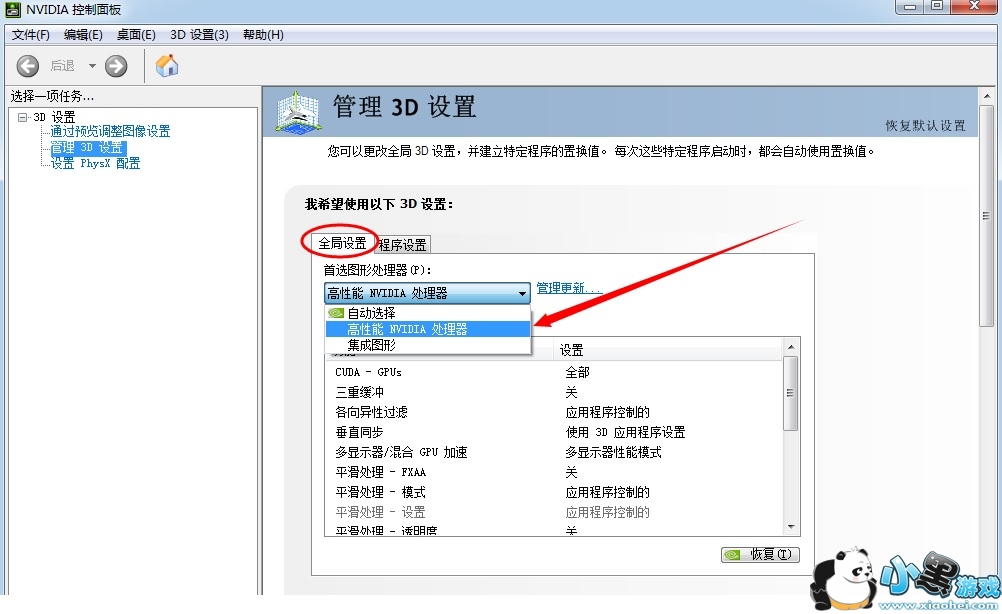The height and width of the screenshot is (614, 1002).
Task: Select 通过预览调整图像设置 in the tree
Action: [x=111, y=131]
